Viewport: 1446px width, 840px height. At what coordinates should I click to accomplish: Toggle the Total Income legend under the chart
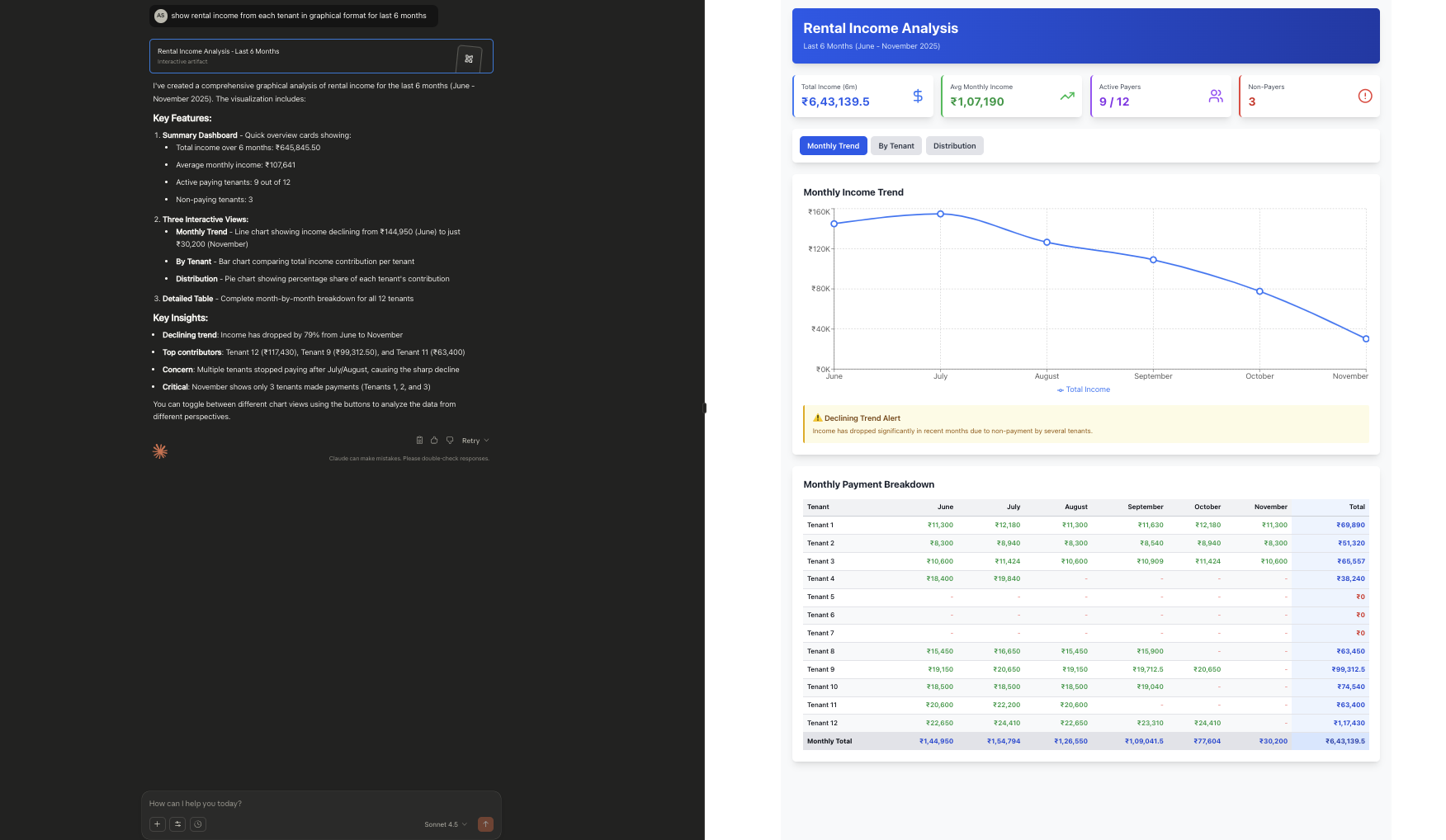pyautogui.click(x=1083, y=389)
